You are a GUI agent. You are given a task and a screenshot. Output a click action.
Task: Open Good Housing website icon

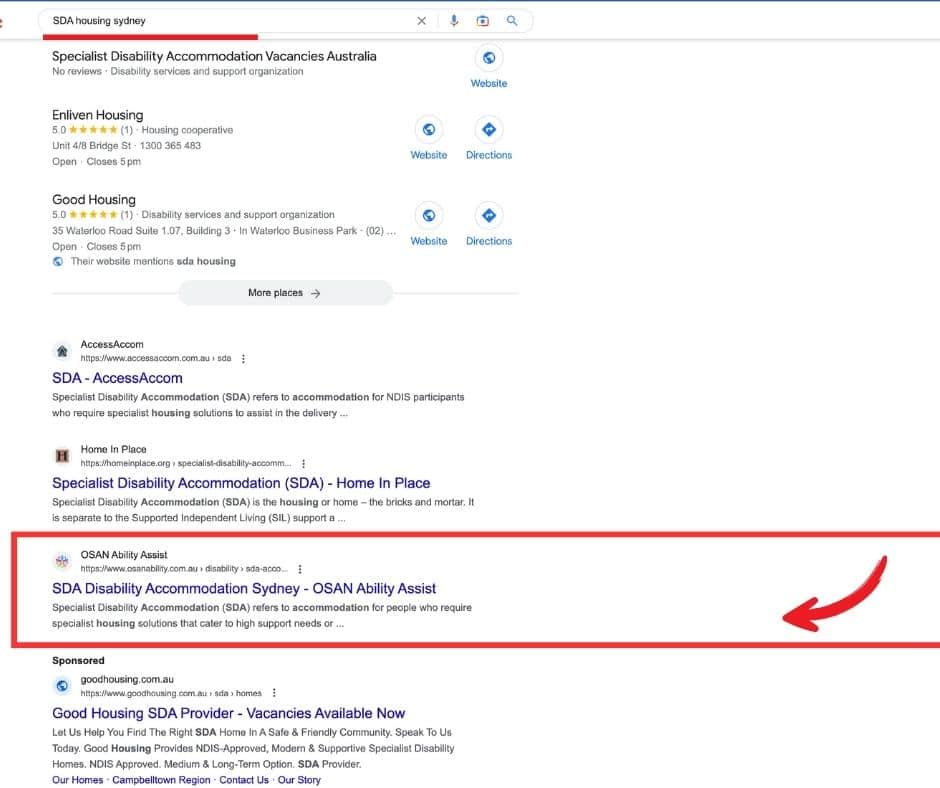click(x=429, y=216)
